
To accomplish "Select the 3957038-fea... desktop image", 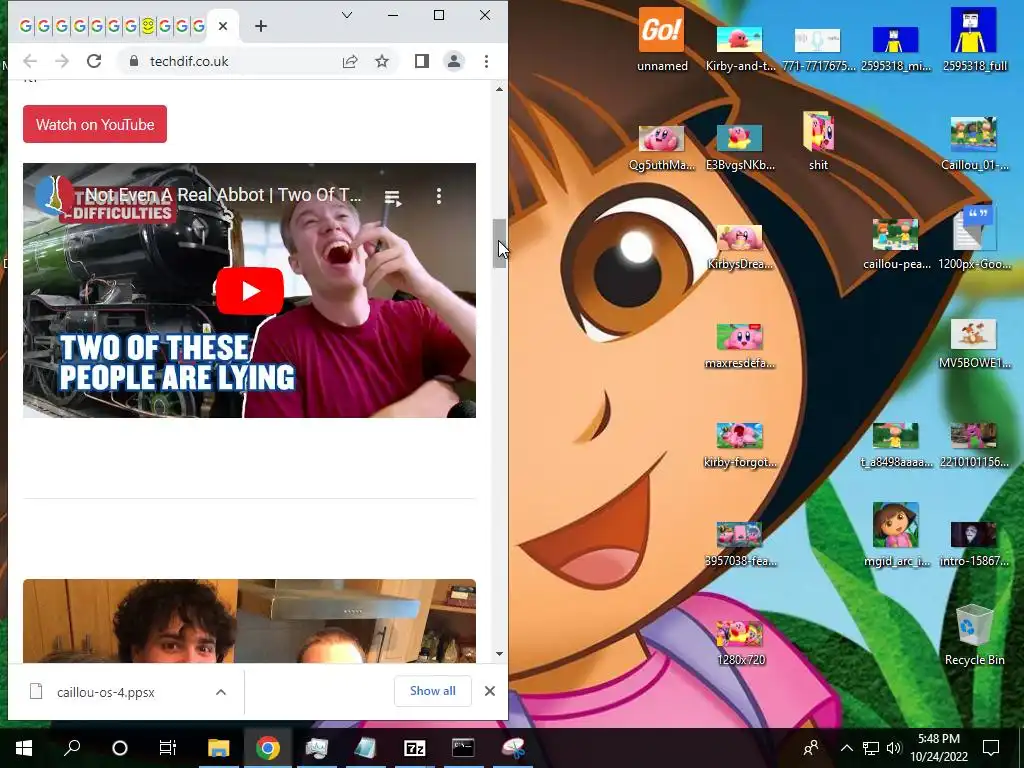I will click(740, 543).
